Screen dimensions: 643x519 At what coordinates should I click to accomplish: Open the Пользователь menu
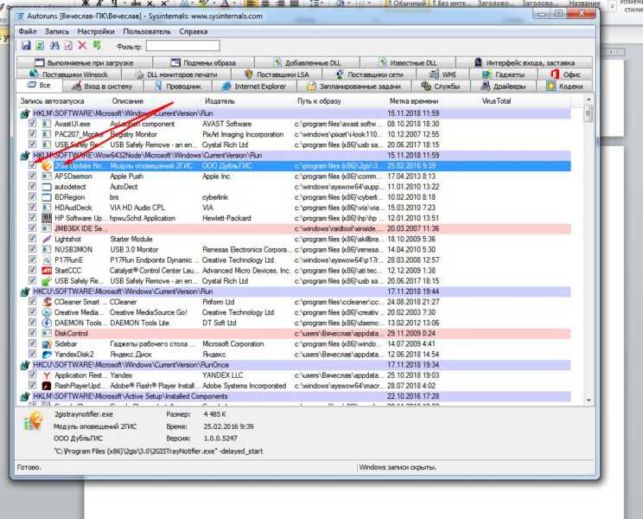click(x=146, y=32)
